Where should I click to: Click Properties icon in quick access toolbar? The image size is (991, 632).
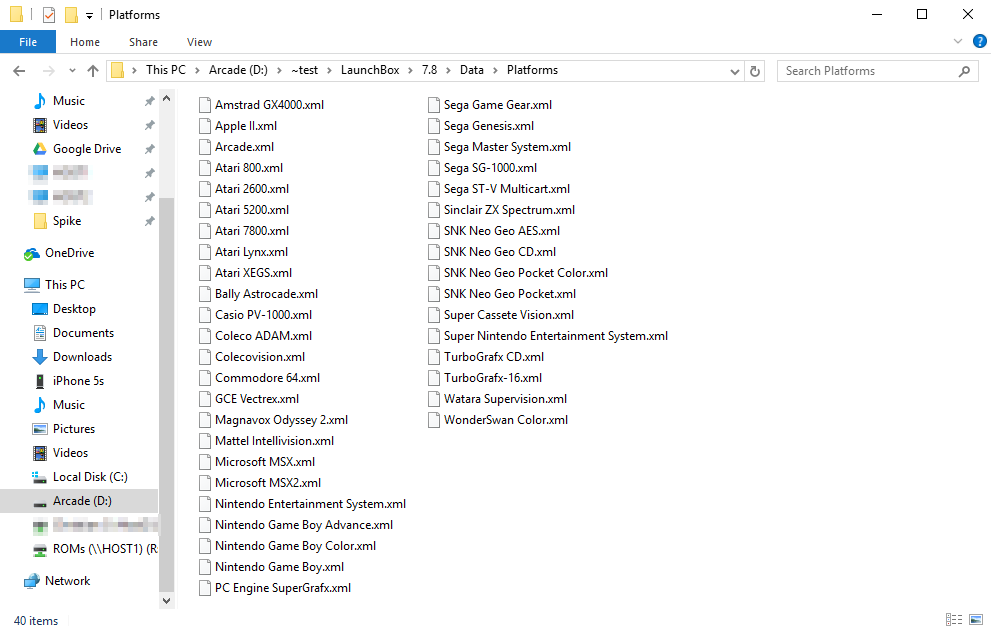pos(49,15)
